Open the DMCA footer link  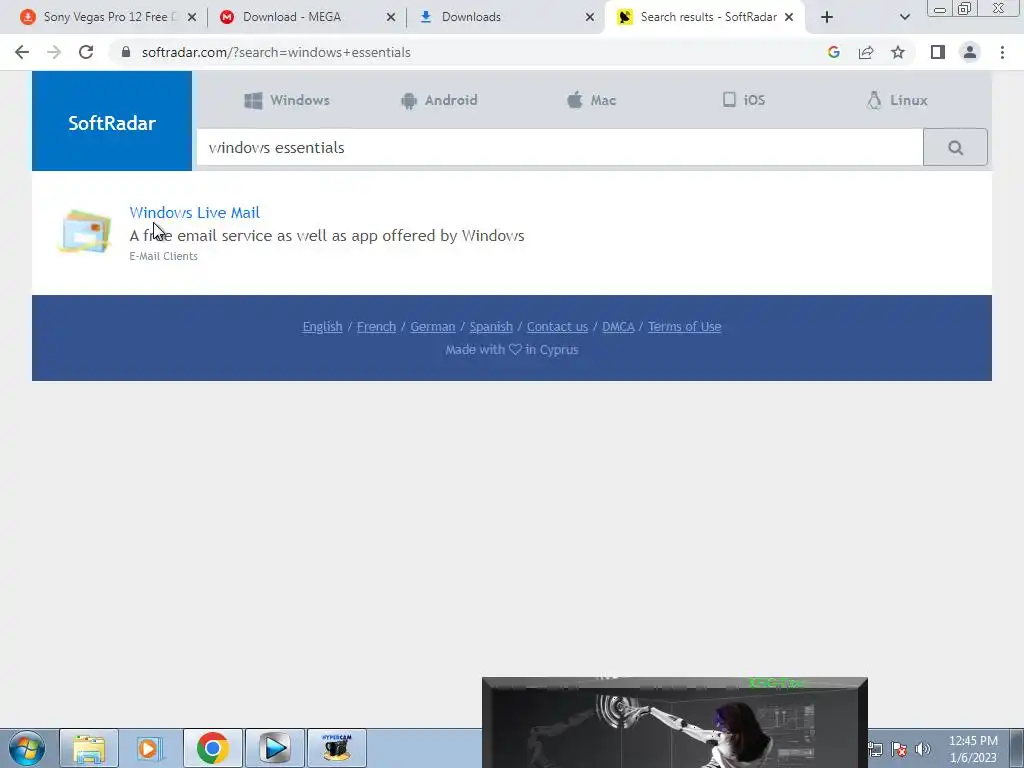618,327
